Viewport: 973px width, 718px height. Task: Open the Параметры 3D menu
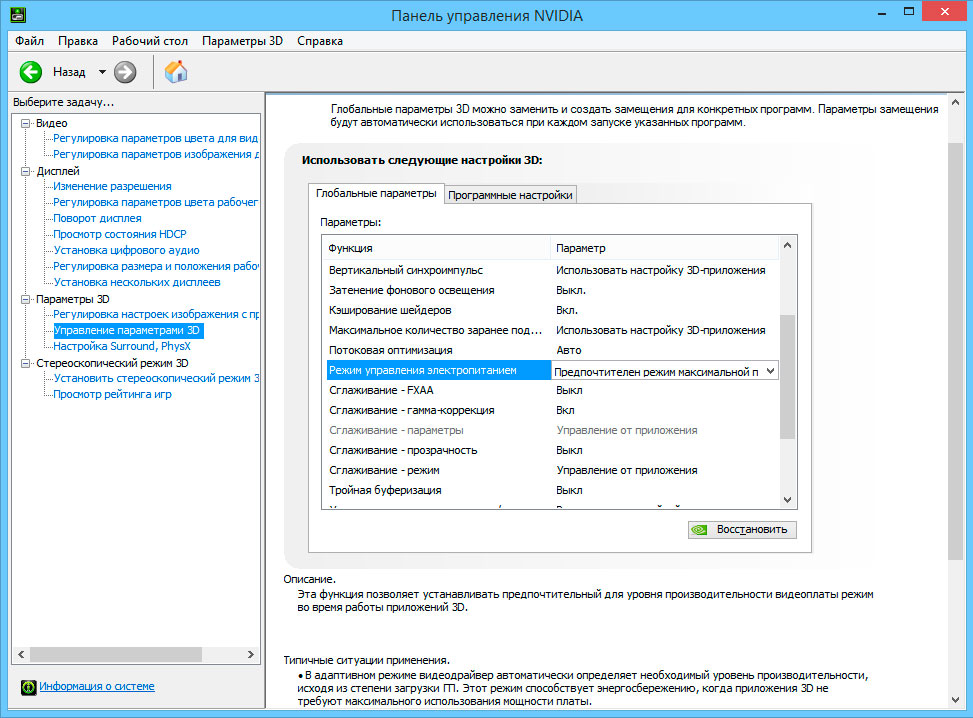point(242,41)
